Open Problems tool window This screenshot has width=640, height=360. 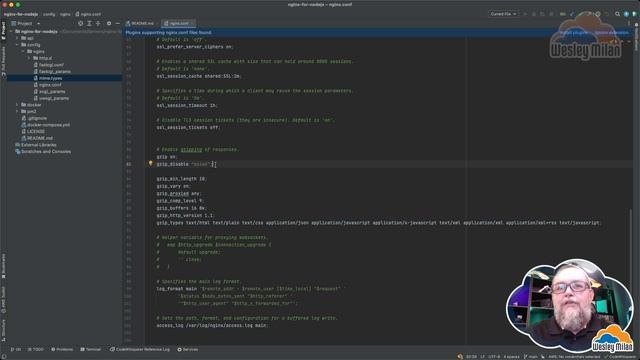(62, 349)
